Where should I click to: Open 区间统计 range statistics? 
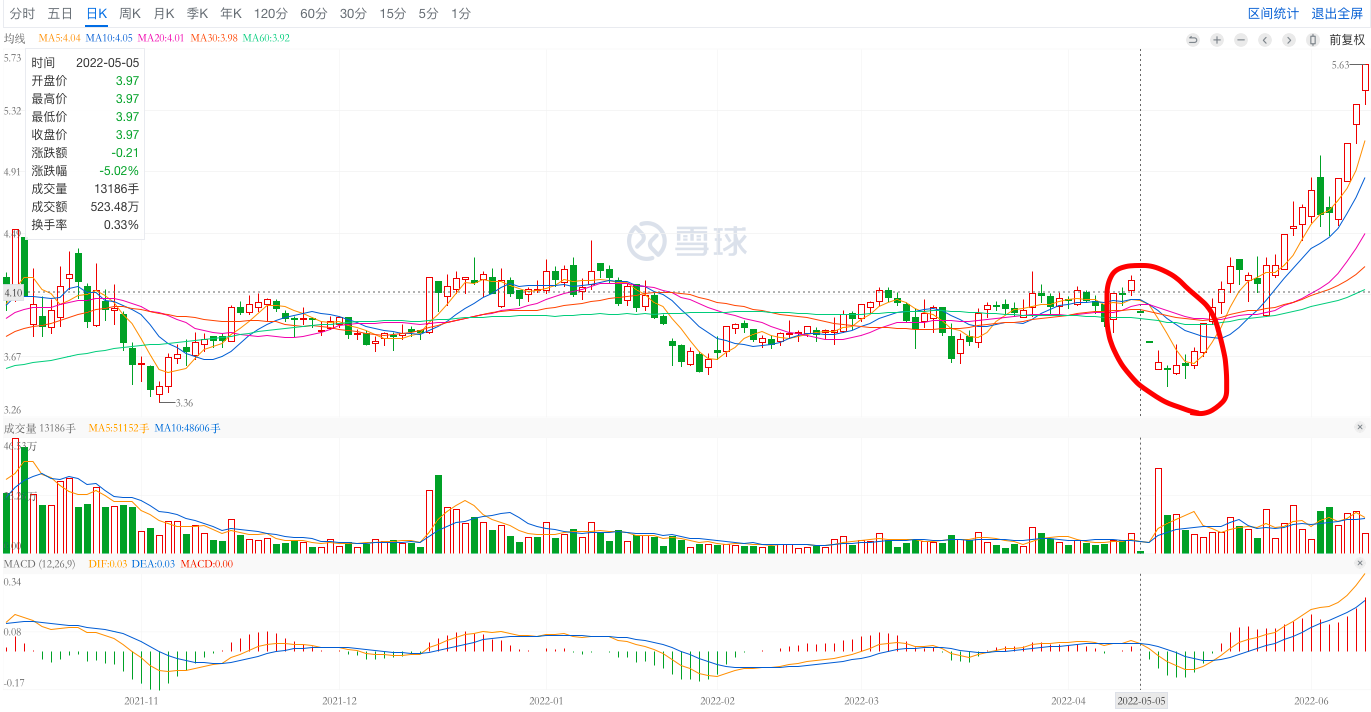[1273, 13]
